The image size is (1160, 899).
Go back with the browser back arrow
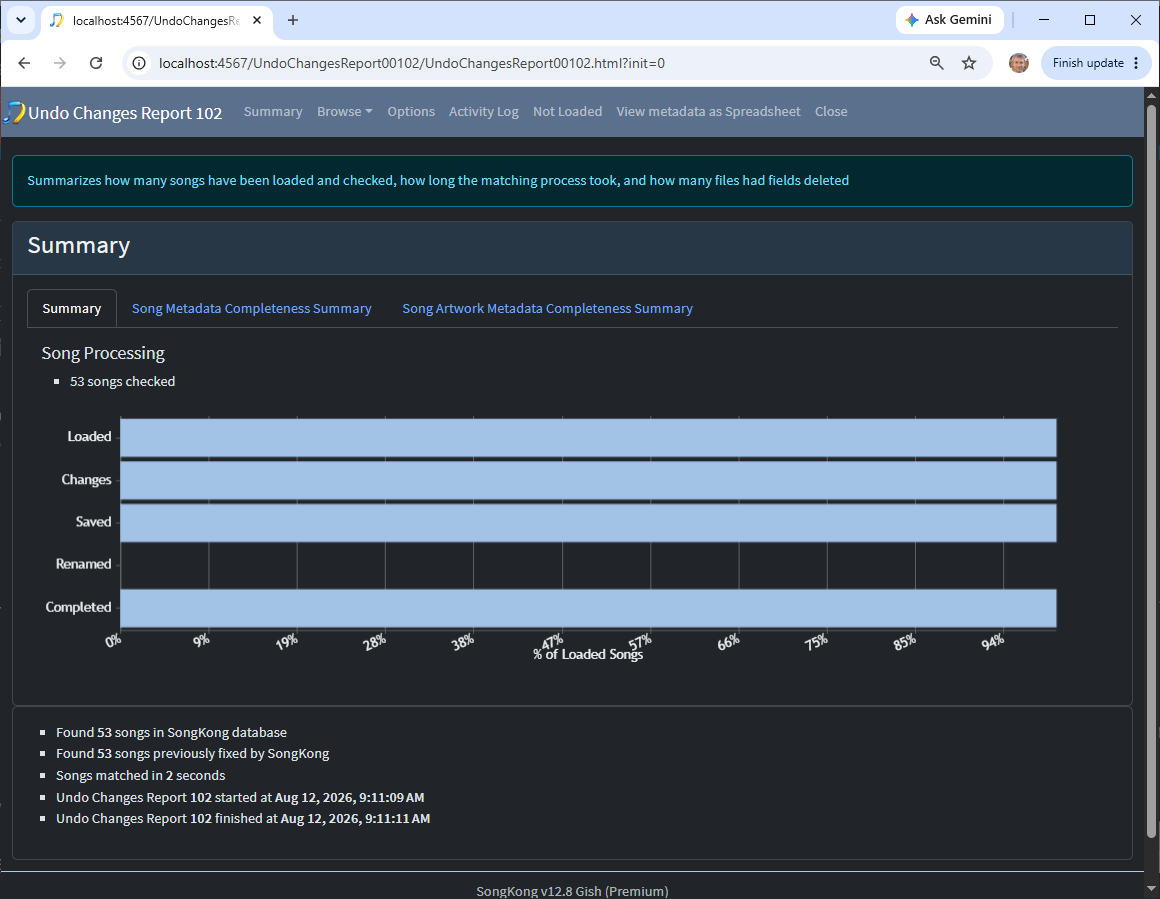pyautogui.click(x=24, y=63)
